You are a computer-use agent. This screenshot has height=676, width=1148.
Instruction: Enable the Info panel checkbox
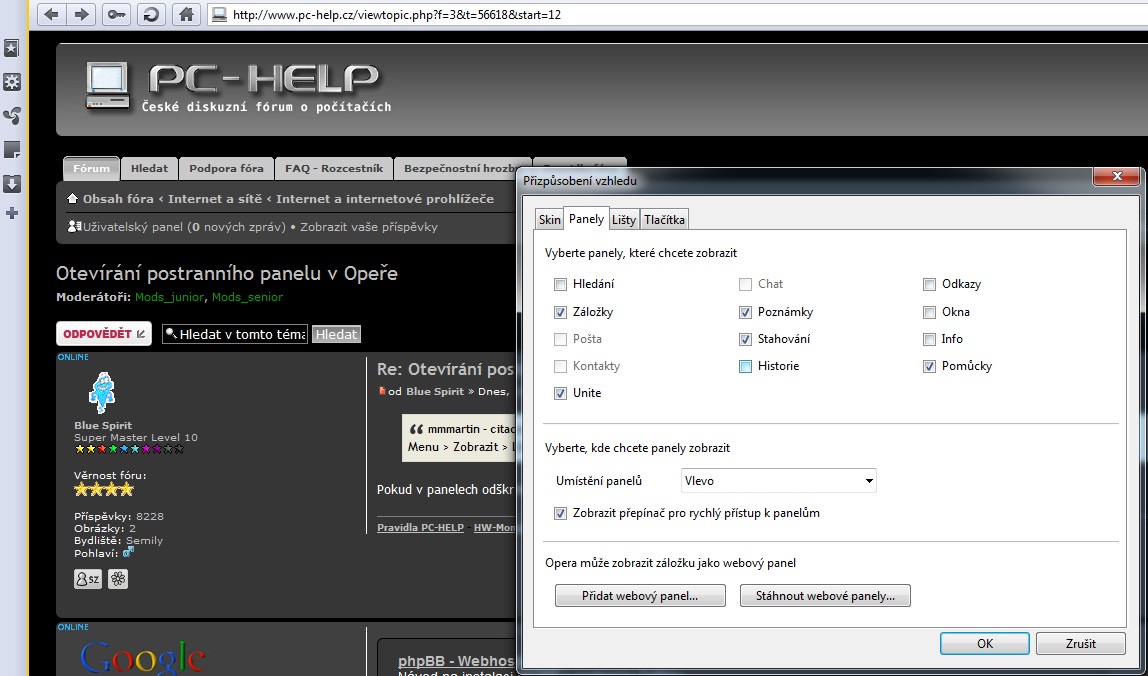[929, 339]
